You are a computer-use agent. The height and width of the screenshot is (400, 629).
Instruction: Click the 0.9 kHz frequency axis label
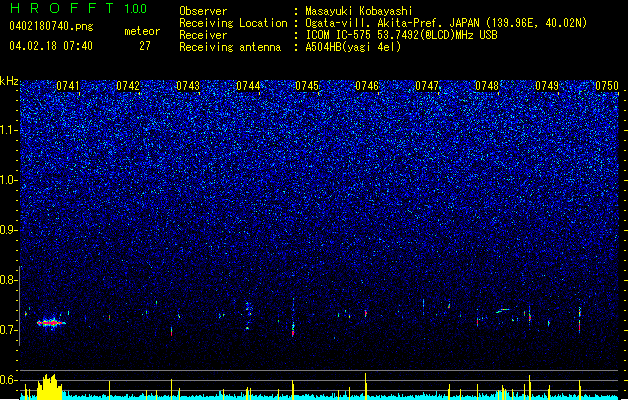[x=9, y=230]
